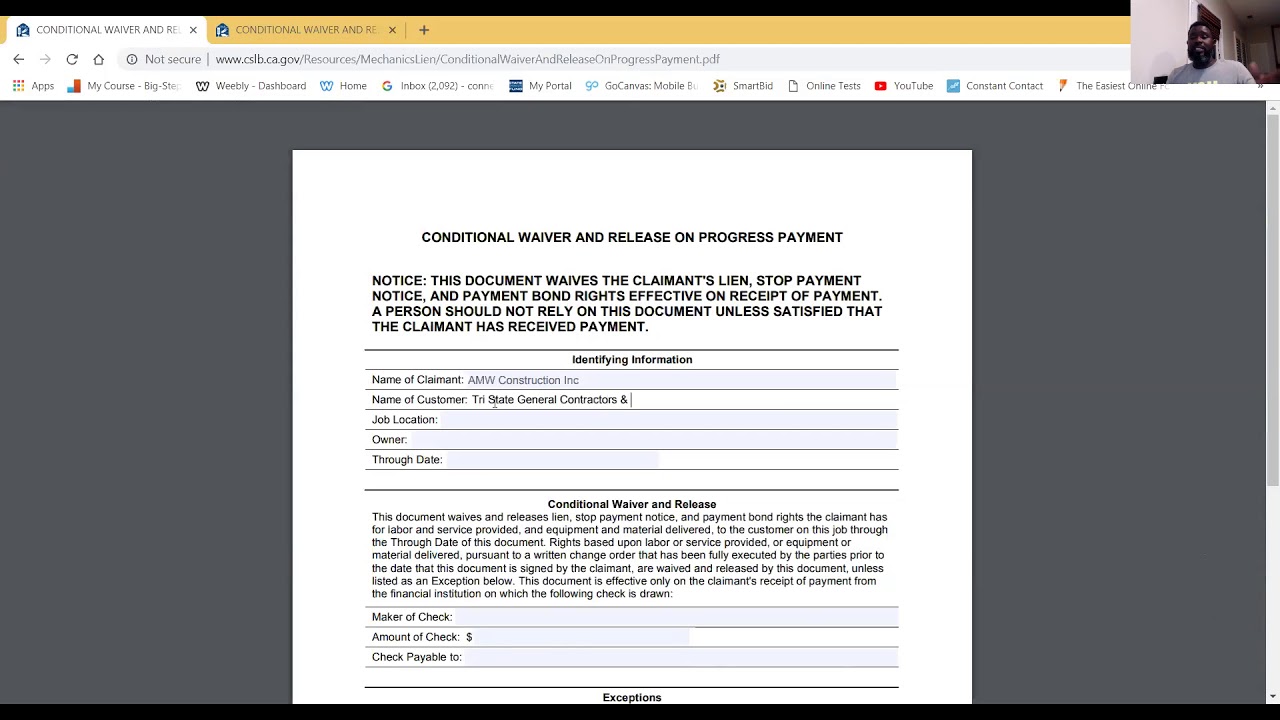Open a new tab with plus button
1280x720 pixels.
click(x=424, y=30)
